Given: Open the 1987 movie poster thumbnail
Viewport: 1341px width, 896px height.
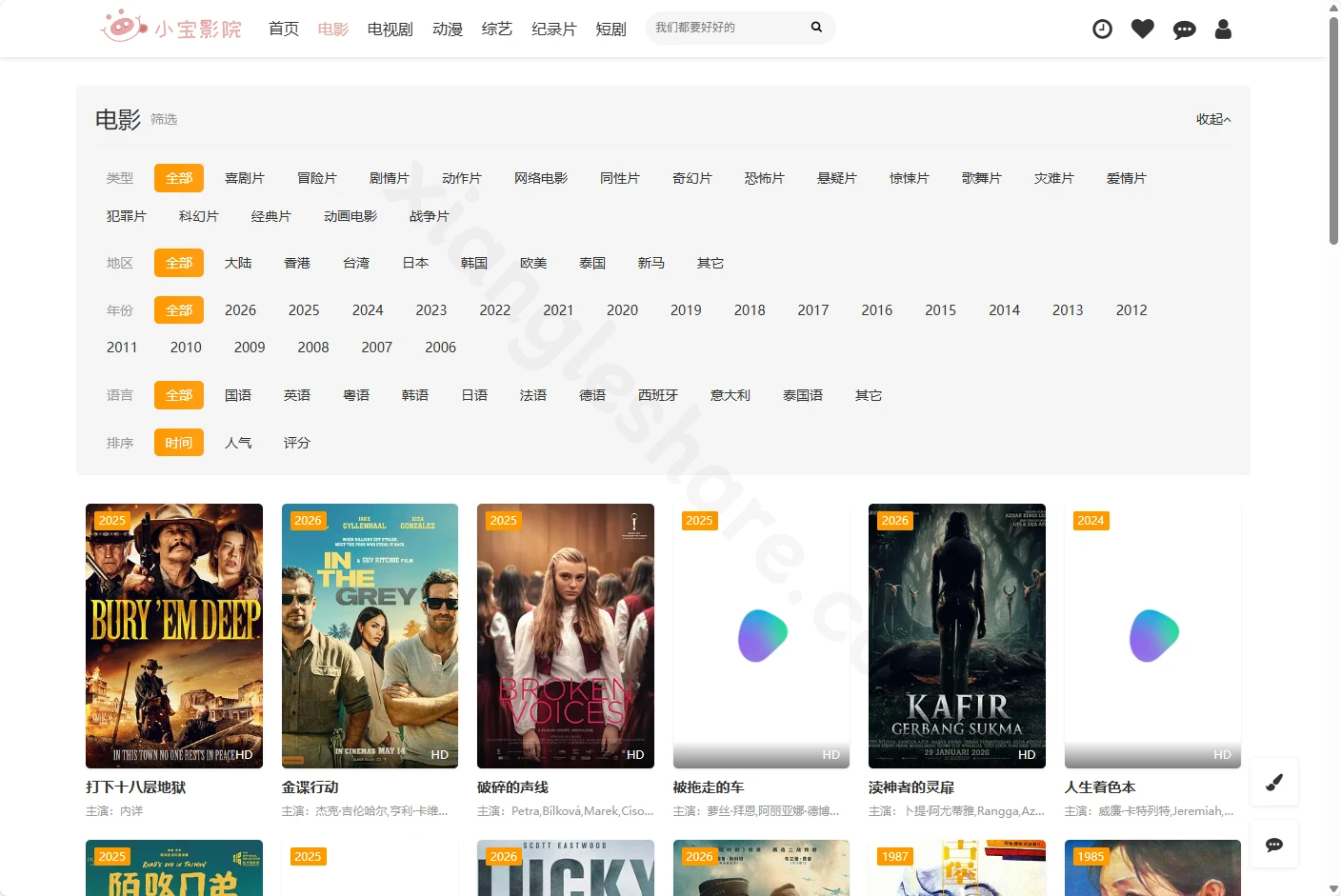Looking at the screenshot, I should tap(957, 867).
